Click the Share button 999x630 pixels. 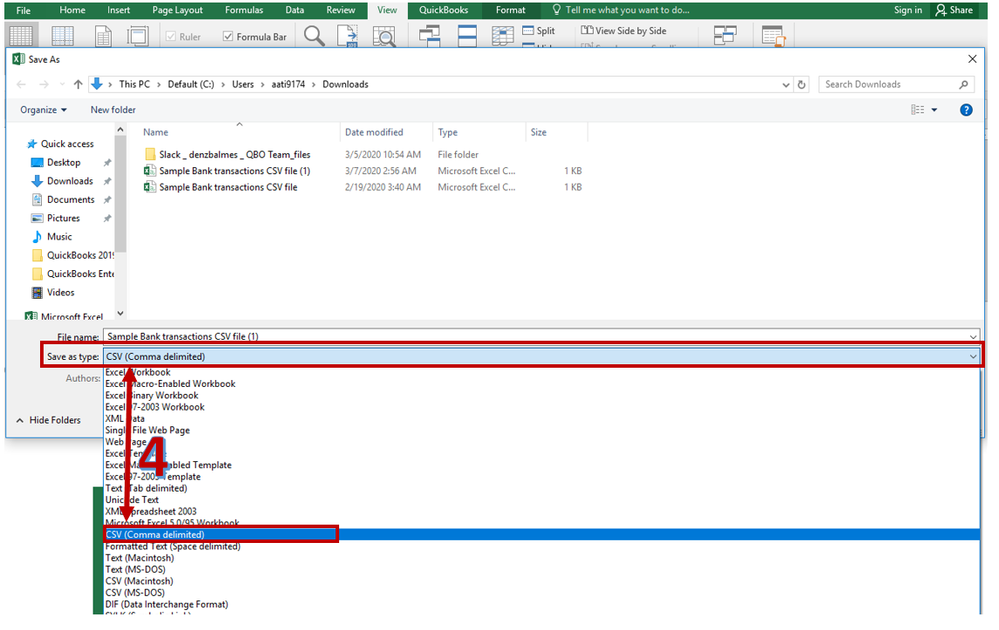point(954,10)
